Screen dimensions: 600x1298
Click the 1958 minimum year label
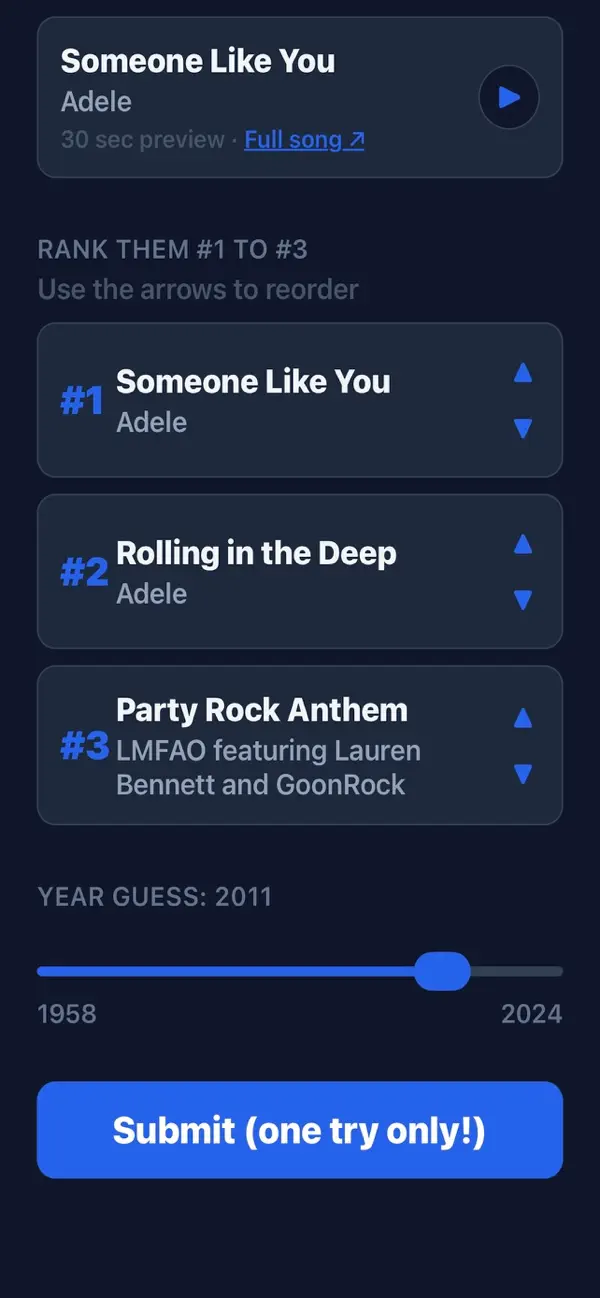[67, 1014]
